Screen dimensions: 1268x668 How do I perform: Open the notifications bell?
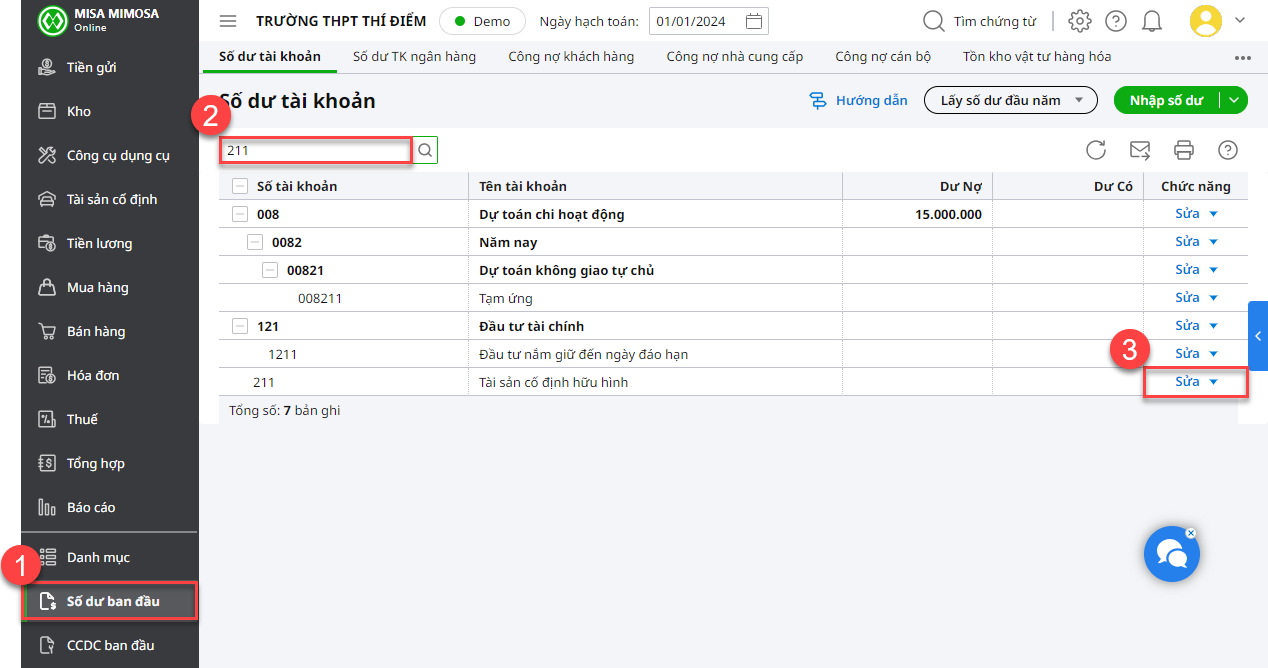1152,21
